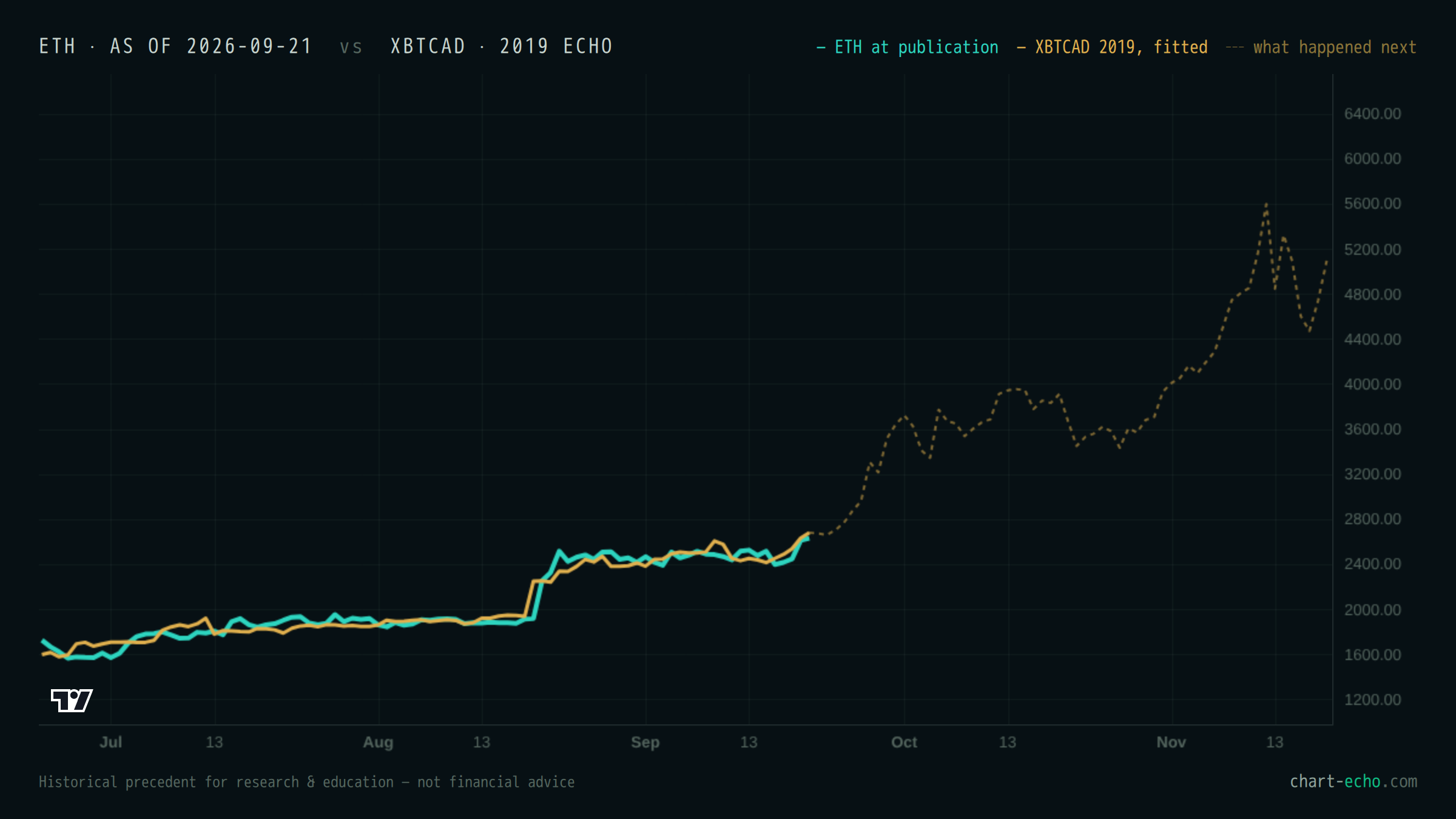Click the dotted projection peak near 5600
This screenshot has height=819, width=1456.
pos(1266,204)
